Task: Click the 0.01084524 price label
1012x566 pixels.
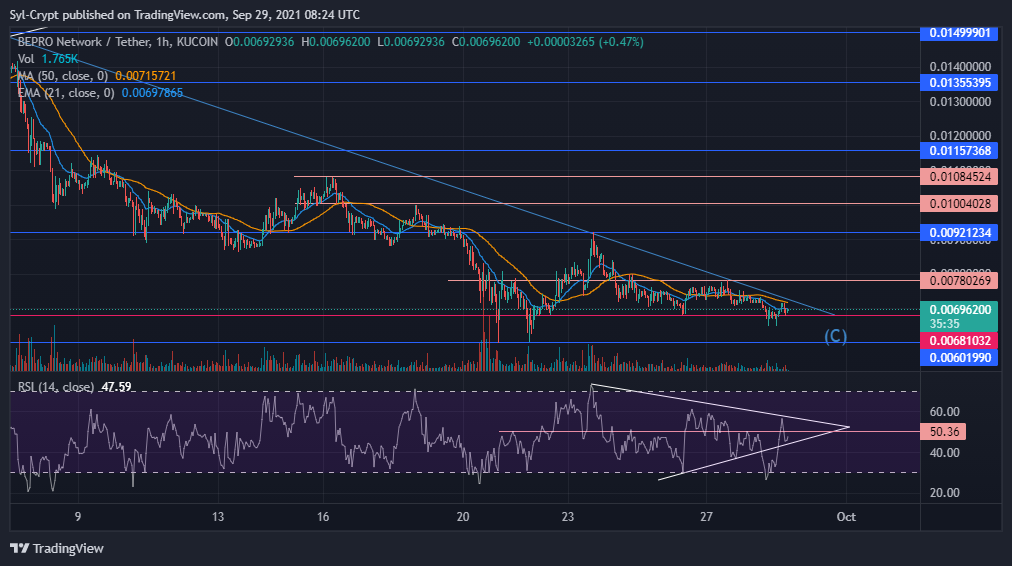Action: [959, 176]
